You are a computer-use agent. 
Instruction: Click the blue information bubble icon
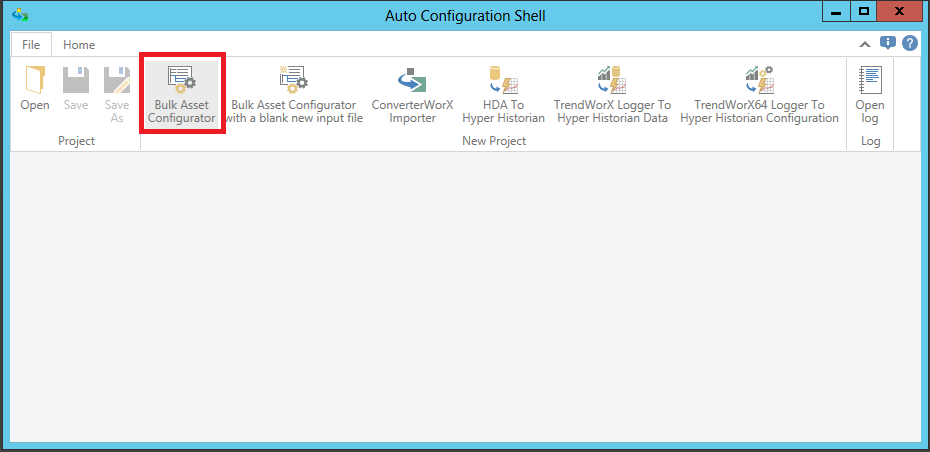click(887, 43)
